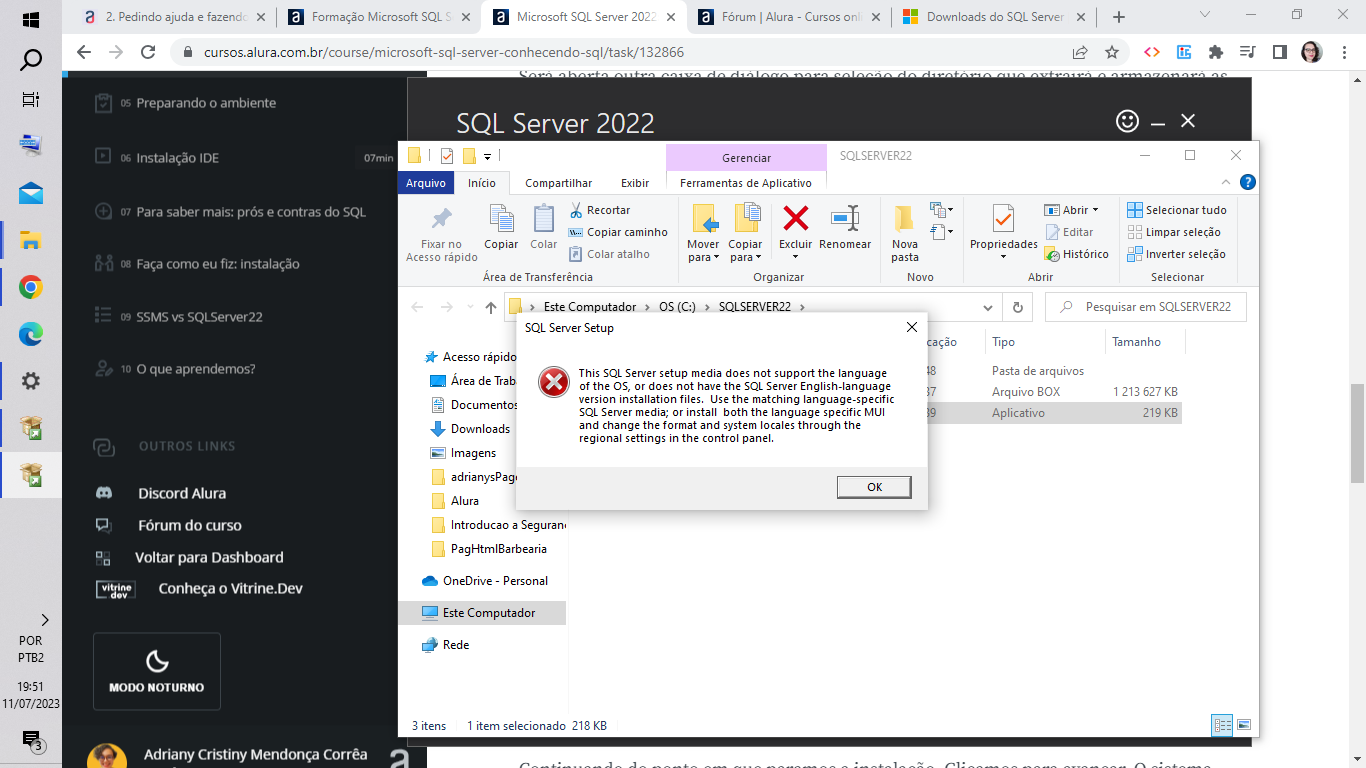Sort files by the Tipo column
1366x768 pixels.
tap(1003, 342)
